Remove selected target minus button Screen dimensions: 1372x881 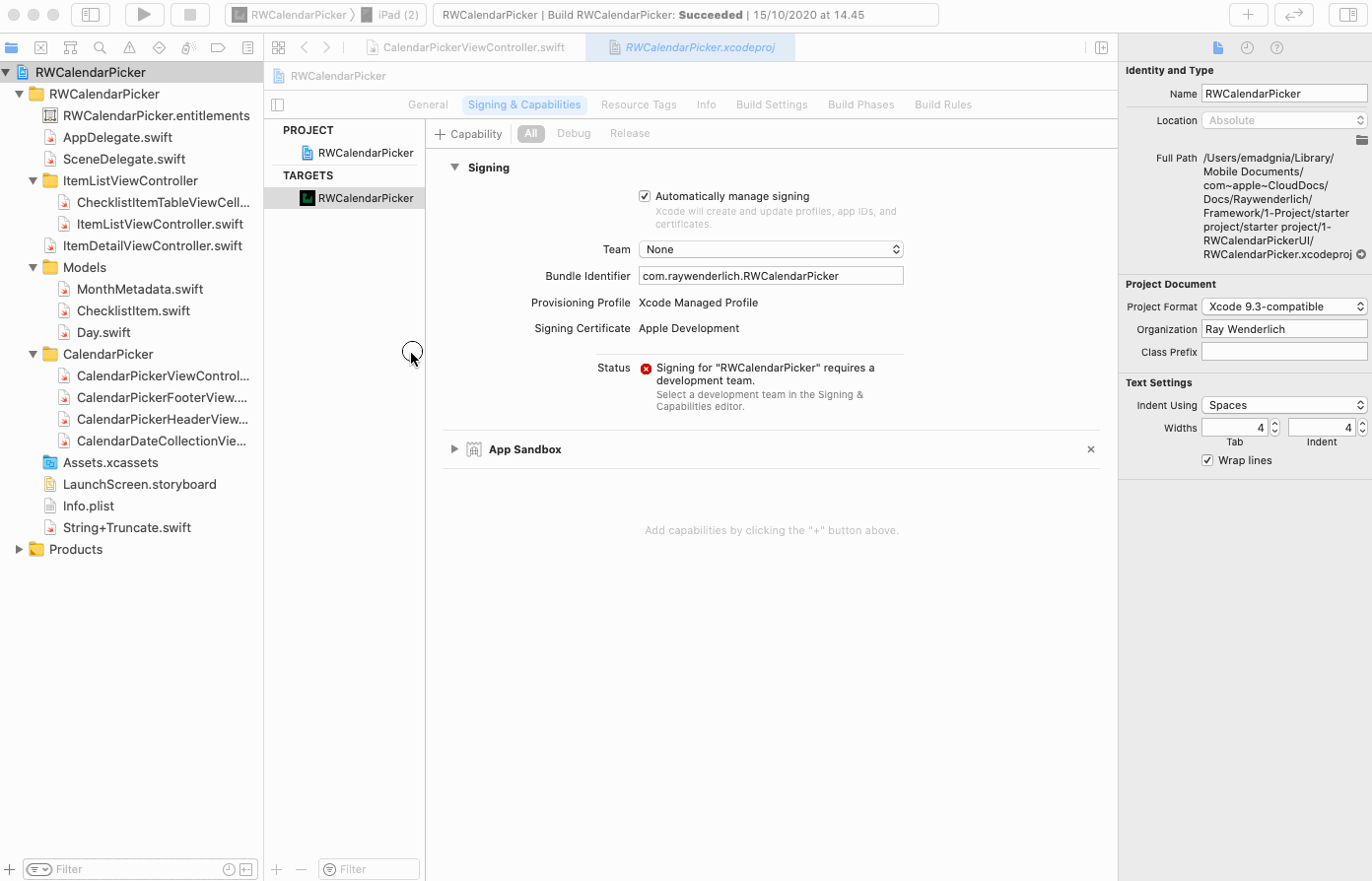(301, 869)
